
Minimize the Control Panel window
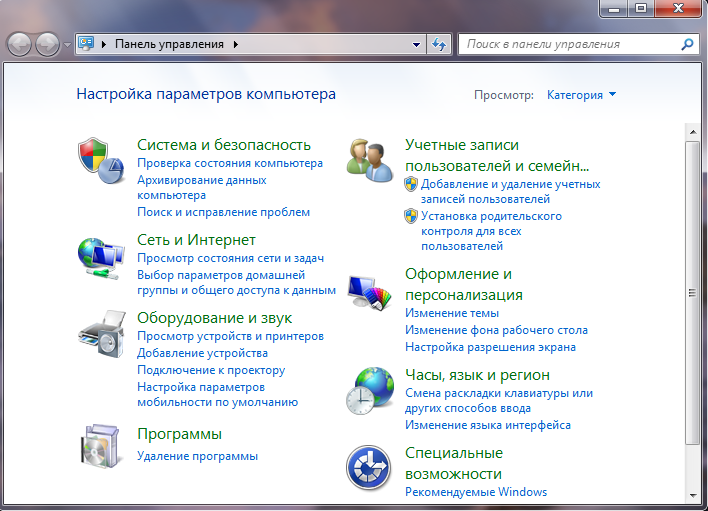click(614, 8)
